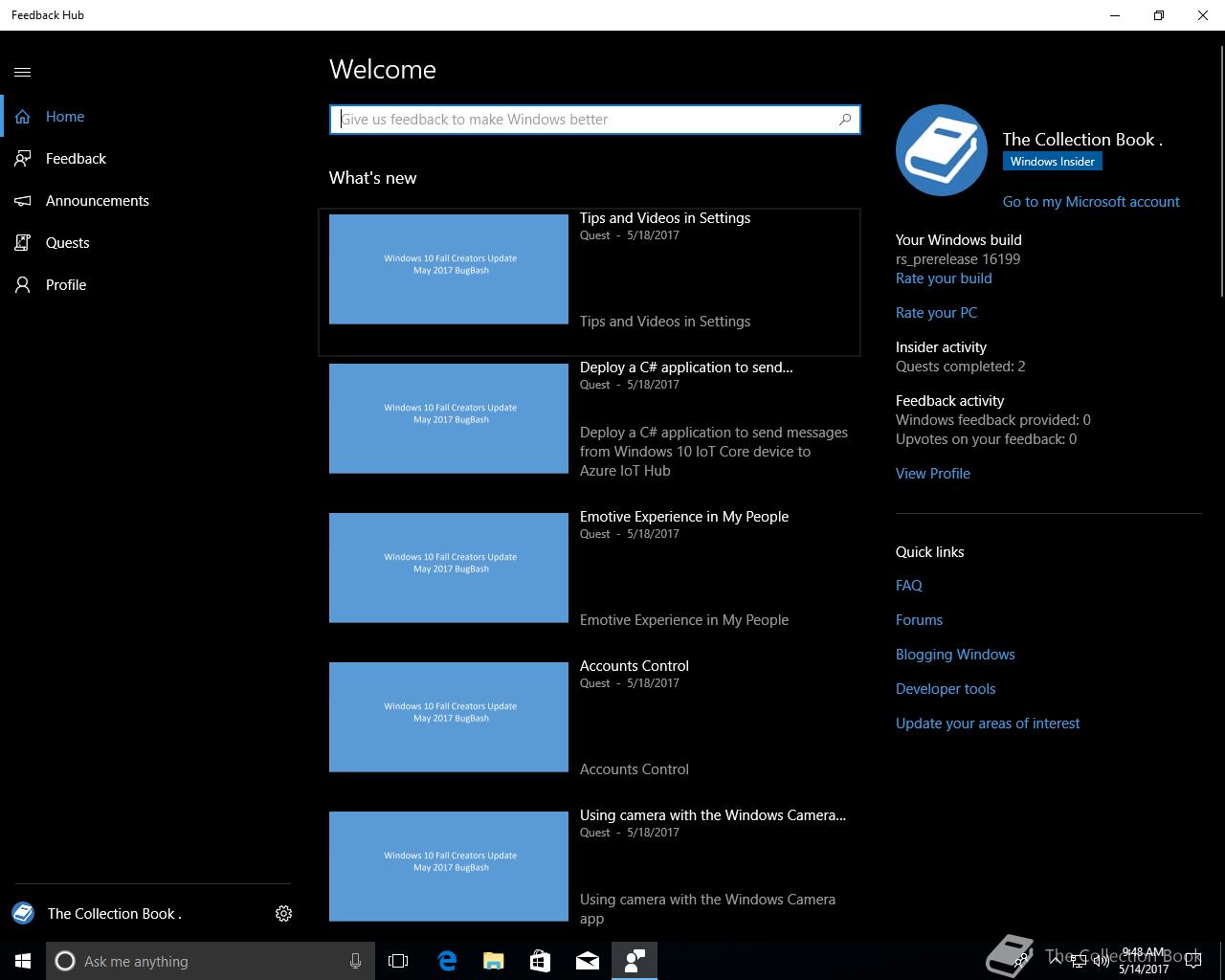Viewport: 1225px width, 980px height.
Task: Open the Forums quick link
Action: [919, 620]
